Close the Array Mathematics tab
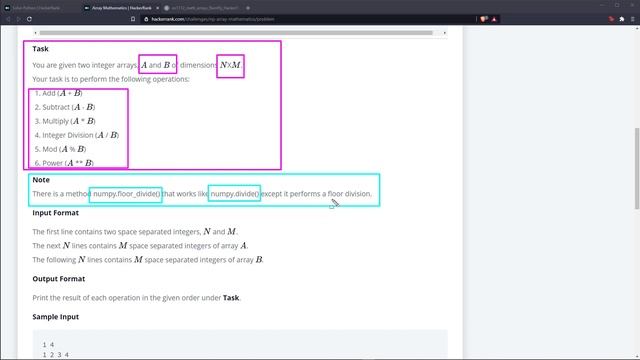 [x=157, y=8]
